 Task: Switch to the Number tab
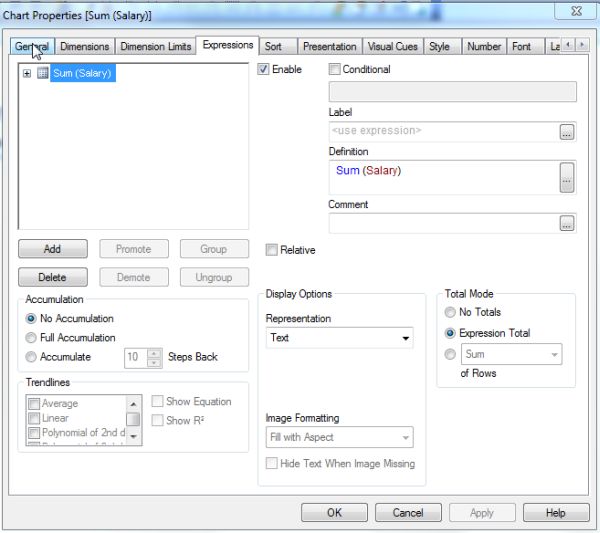pos(484,47)
